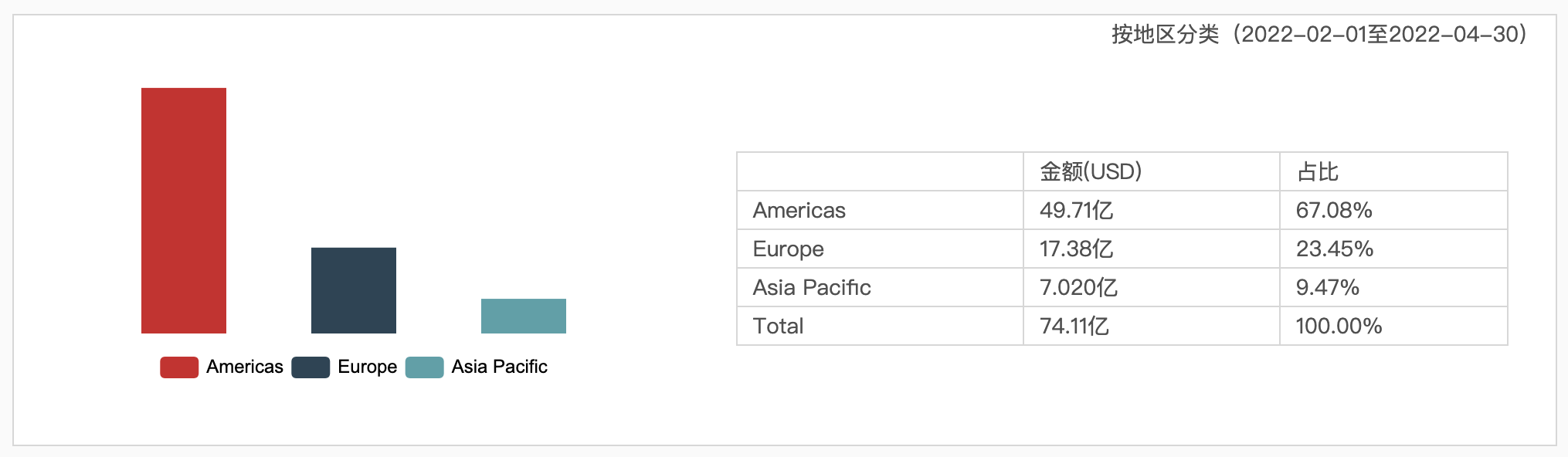Toggle the Asia Pacific legend label
This screenshot has width=1568, height=457.
(499, 367)
